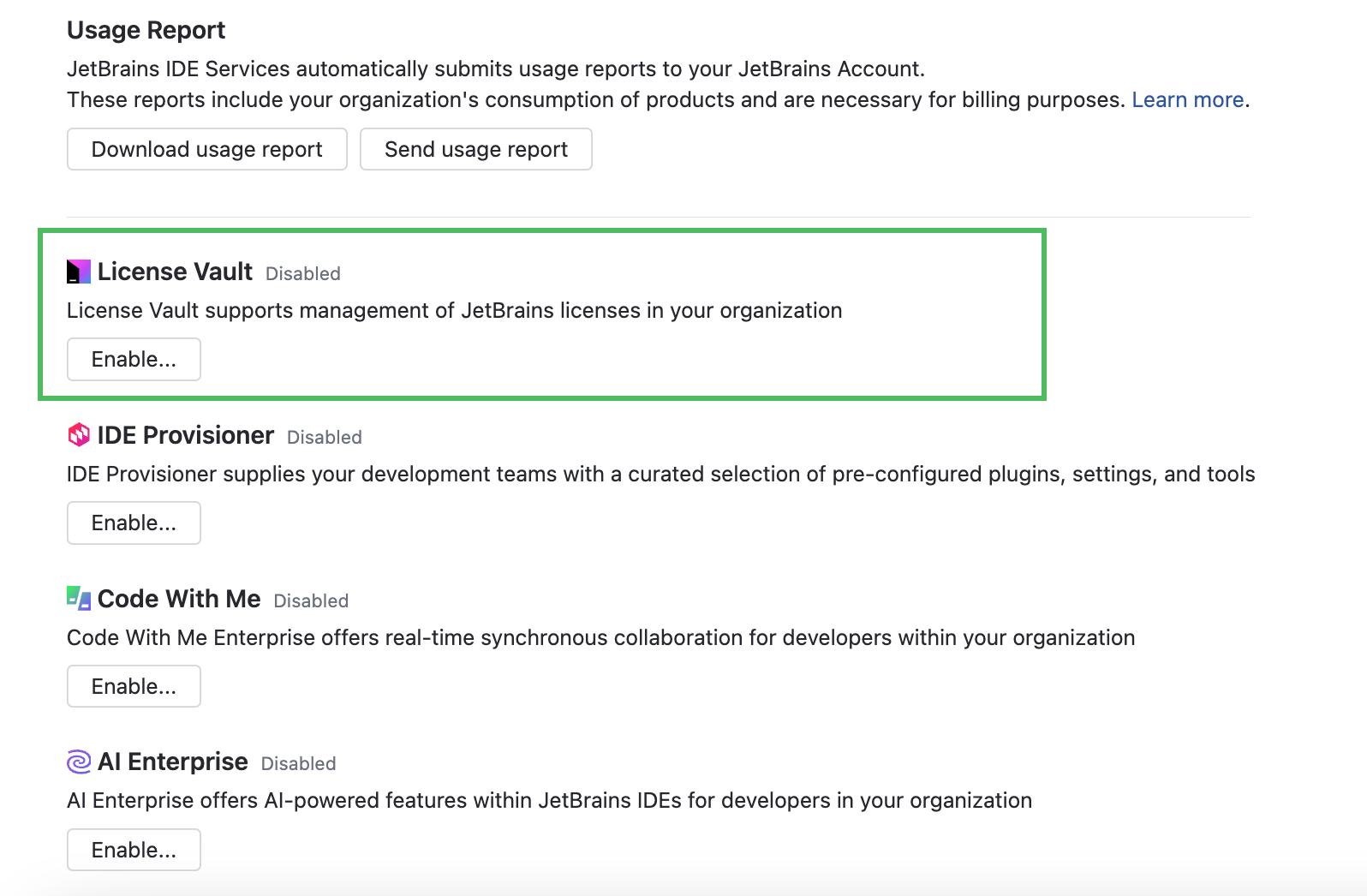Click the AI Enterprise spiral icon

coord(79,762)
